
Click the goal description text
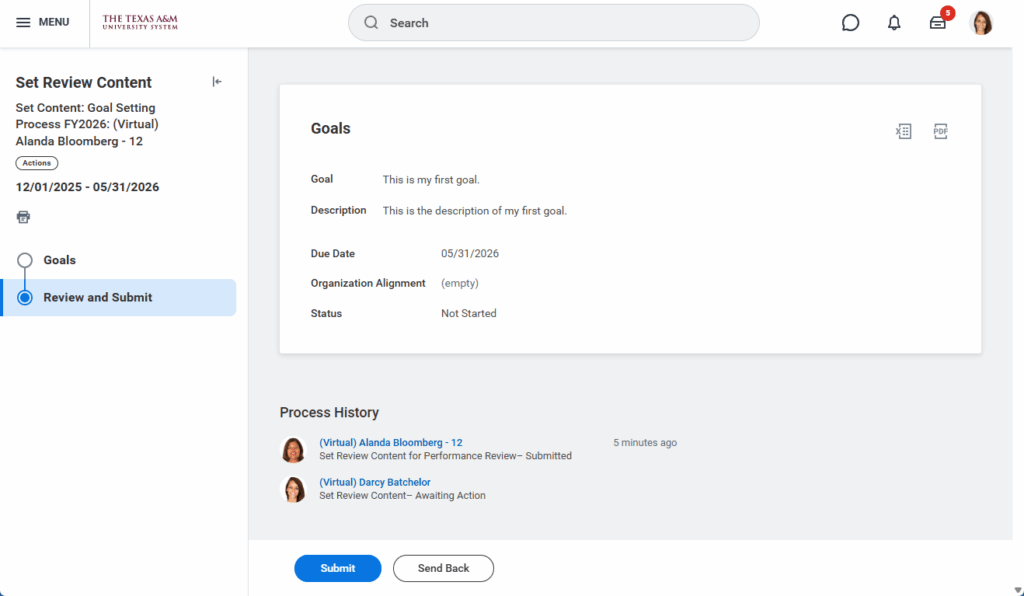click(x=475, y=212)
